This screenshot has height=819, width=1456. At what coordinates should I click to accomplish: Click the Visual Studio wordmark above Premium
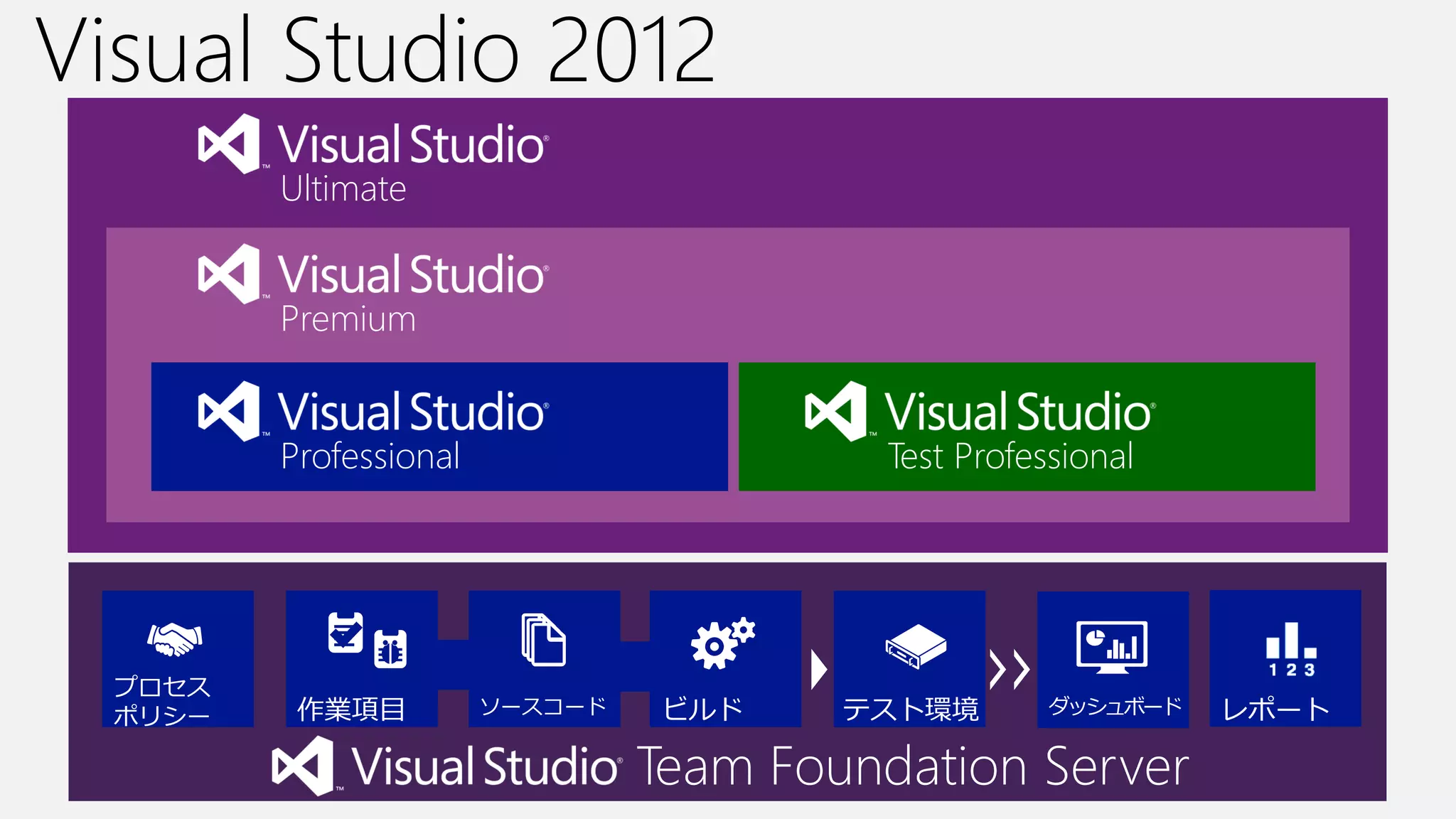pos(412,274)
